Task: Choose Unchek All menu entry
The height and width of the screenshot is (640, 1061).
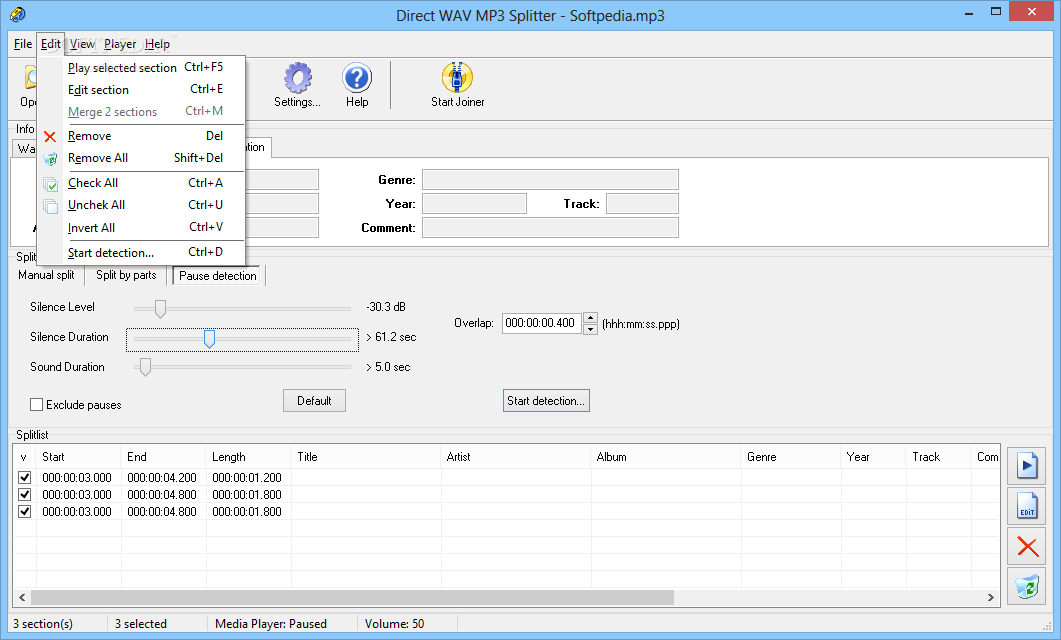Action: click(x=141, y=205)
